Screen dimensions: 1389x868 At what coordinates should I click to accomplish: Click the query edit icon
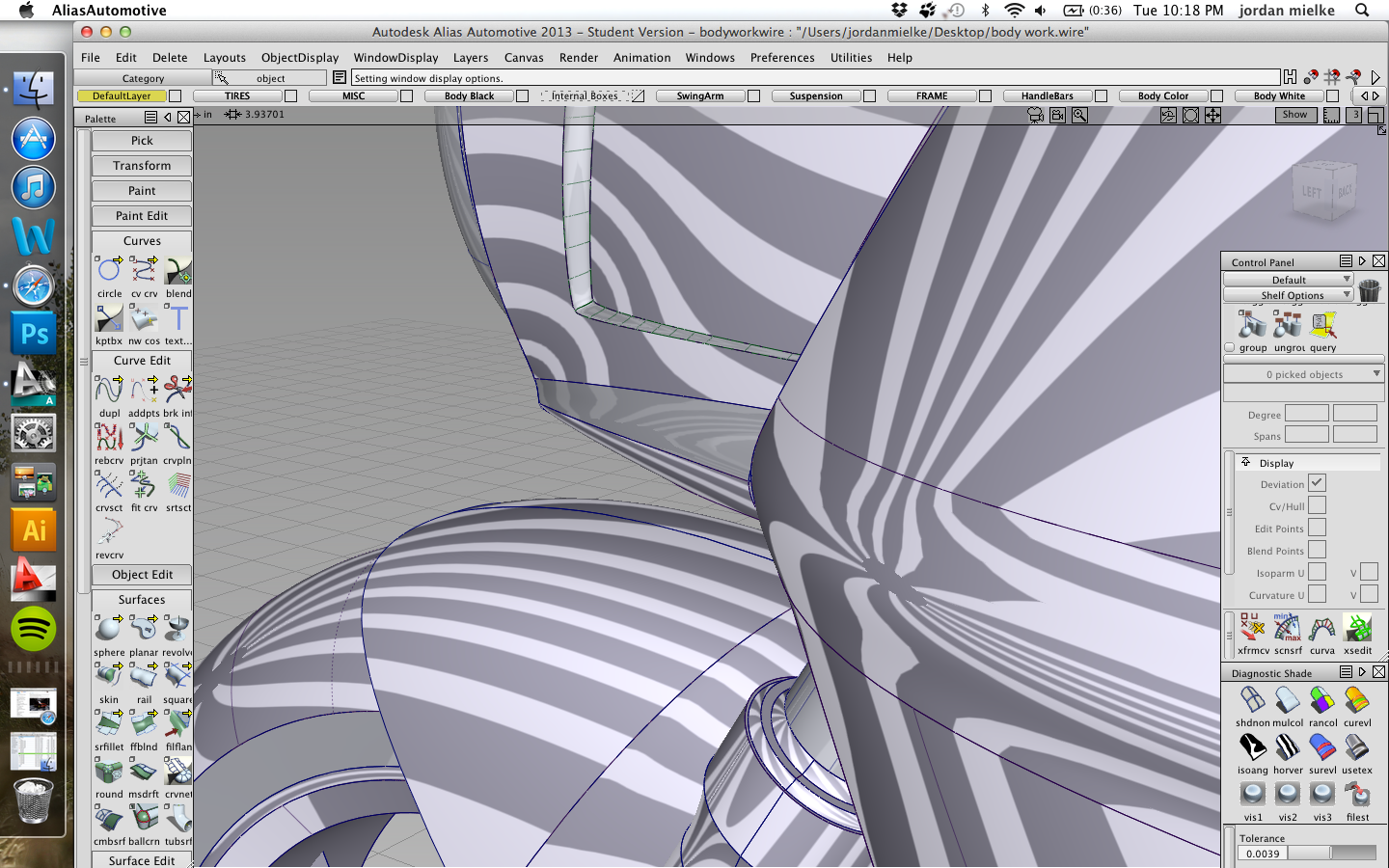point(1322,325)
